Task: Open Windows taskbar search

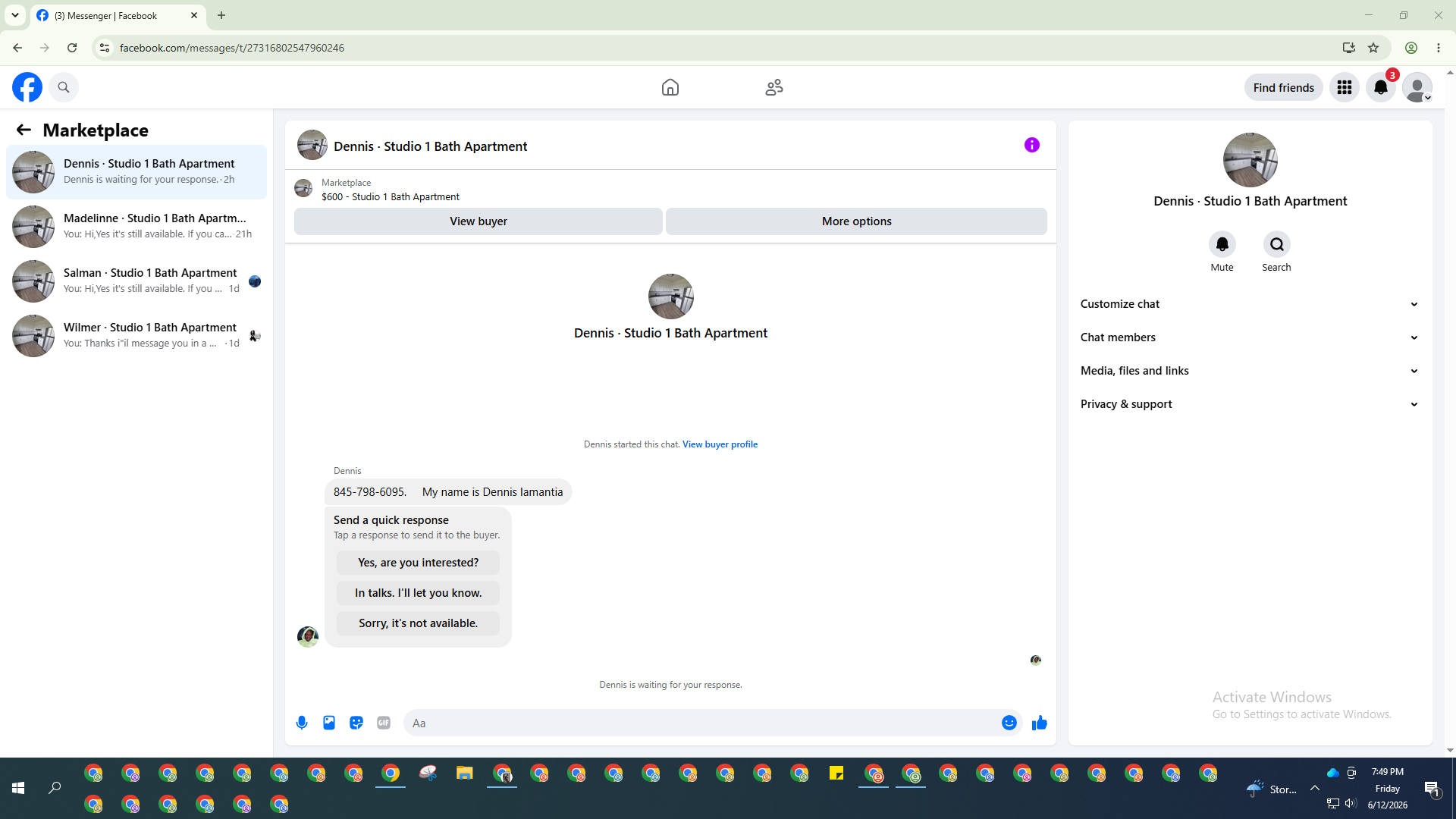Action: click(55, 789)
